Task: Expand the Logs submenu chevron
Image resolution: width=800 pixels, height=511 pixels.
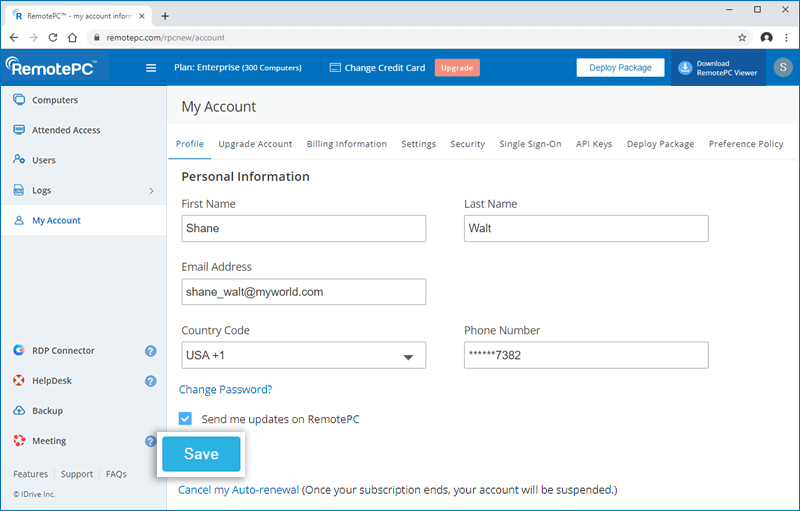Action: pos(151,191)
